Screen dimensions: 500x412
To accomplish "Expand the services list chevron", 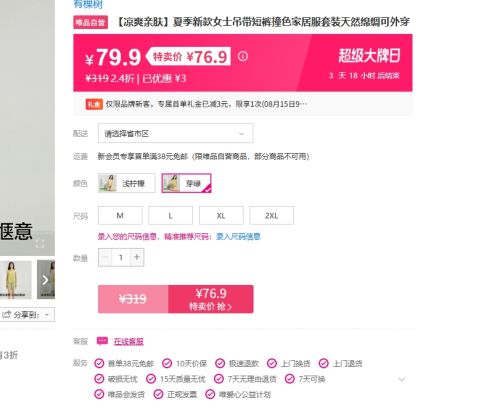I will coord(402,379).
